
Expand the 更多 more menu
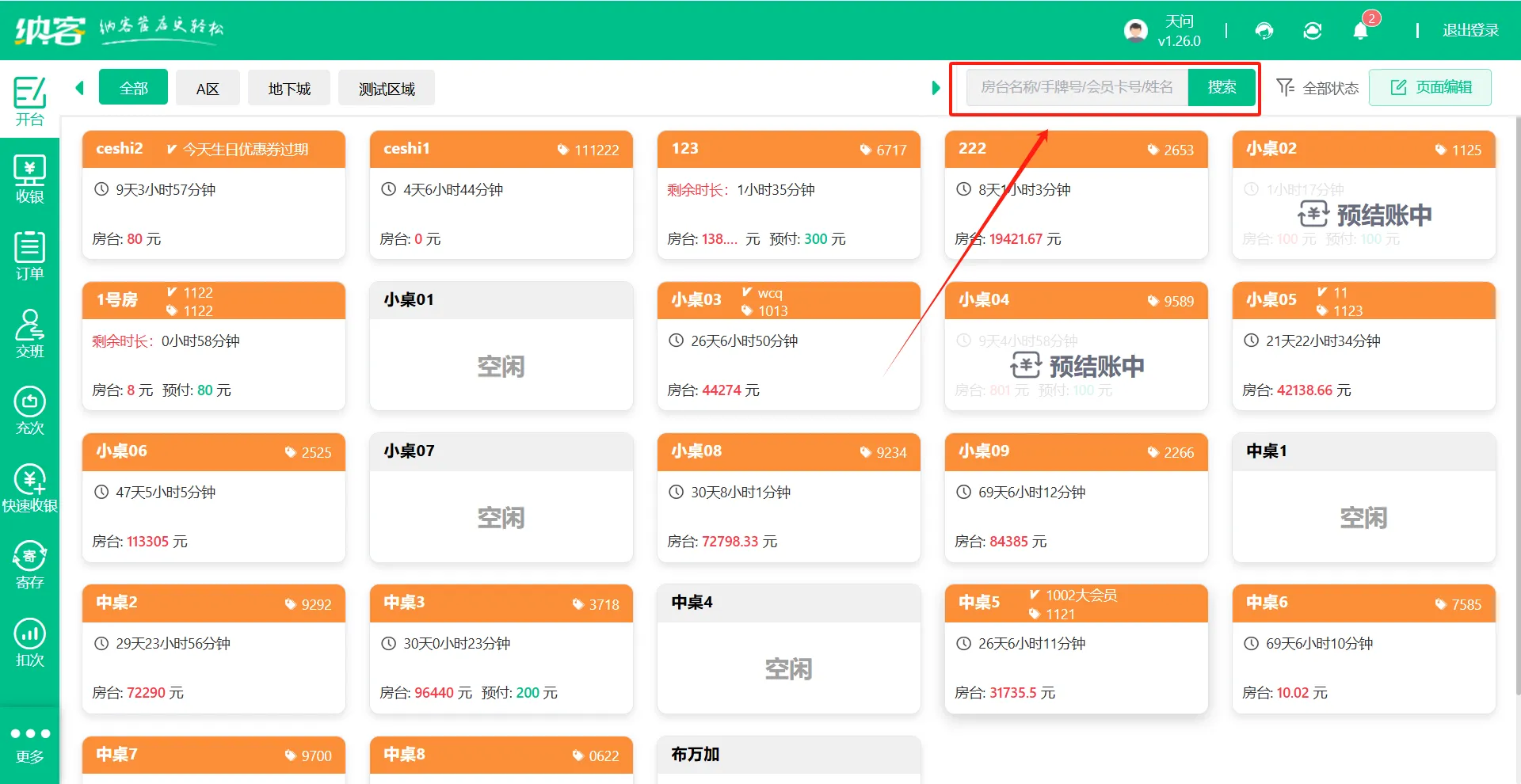click(x=29, y=744)
